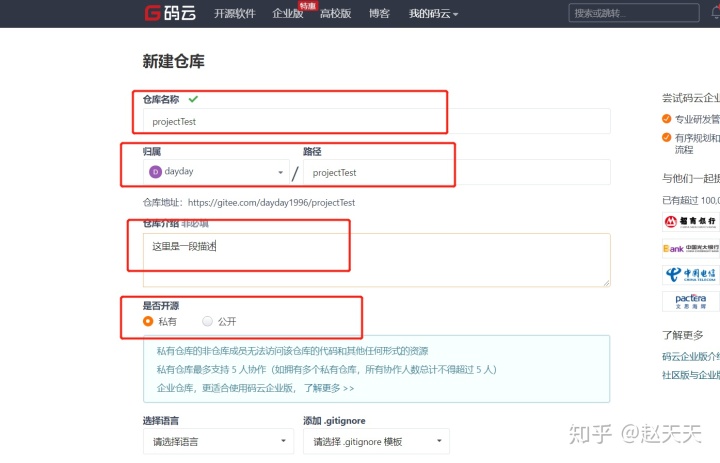720x463 pixels.
Task: Click the textarea resize handle corner
Action: click(x=607, y=283)
